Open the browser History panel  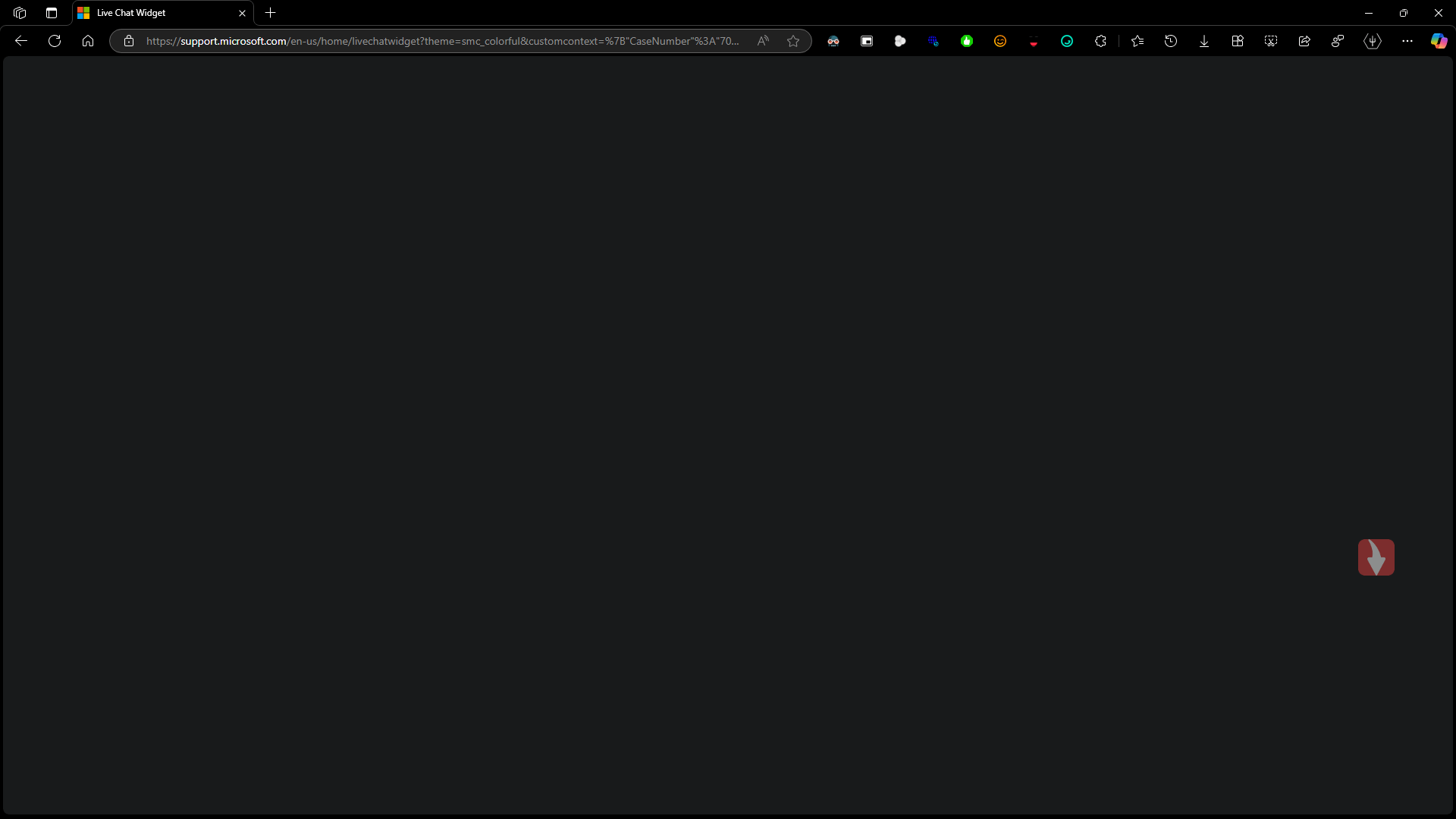(1171, 41)
